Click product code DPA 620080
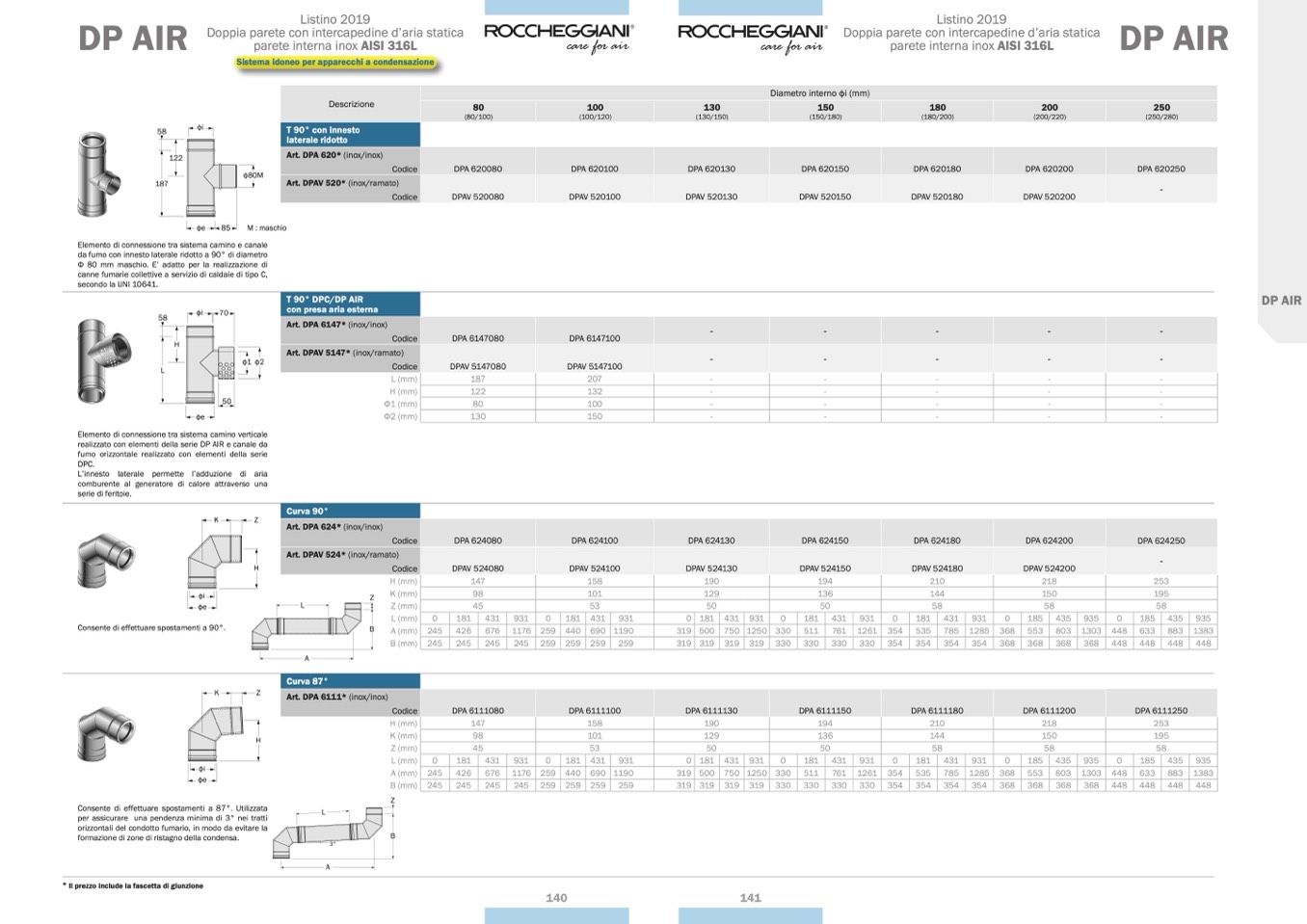The image size is (1307, 924). coord(478,169)
